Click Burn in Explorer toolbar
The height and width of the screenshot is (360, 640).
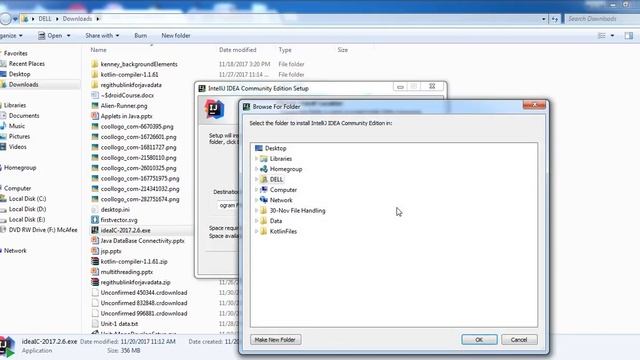pyautogui.click(x=140, y=36)
